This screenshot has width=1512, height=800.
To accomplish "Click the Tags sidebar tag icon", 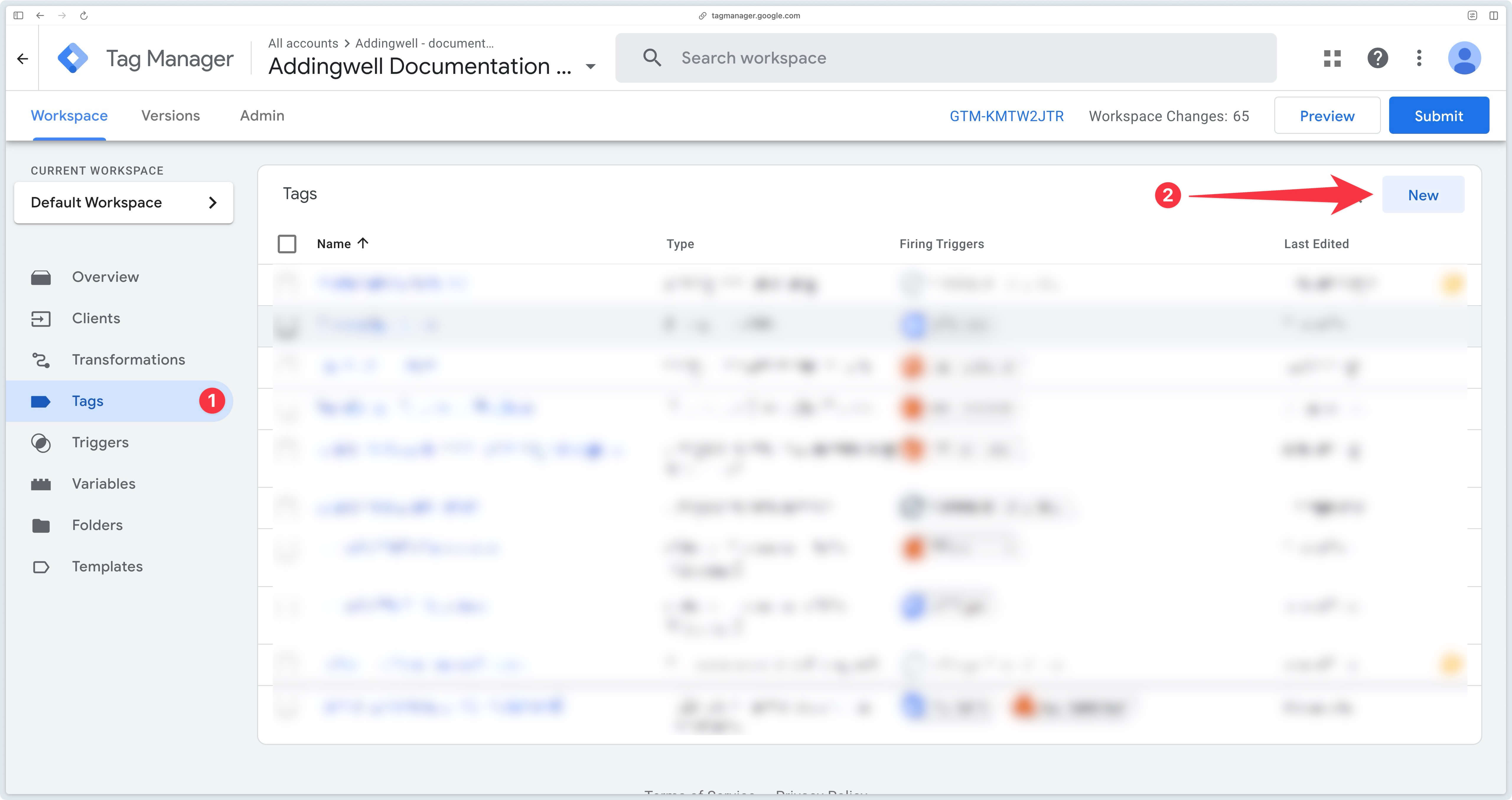I will (40, 401).
